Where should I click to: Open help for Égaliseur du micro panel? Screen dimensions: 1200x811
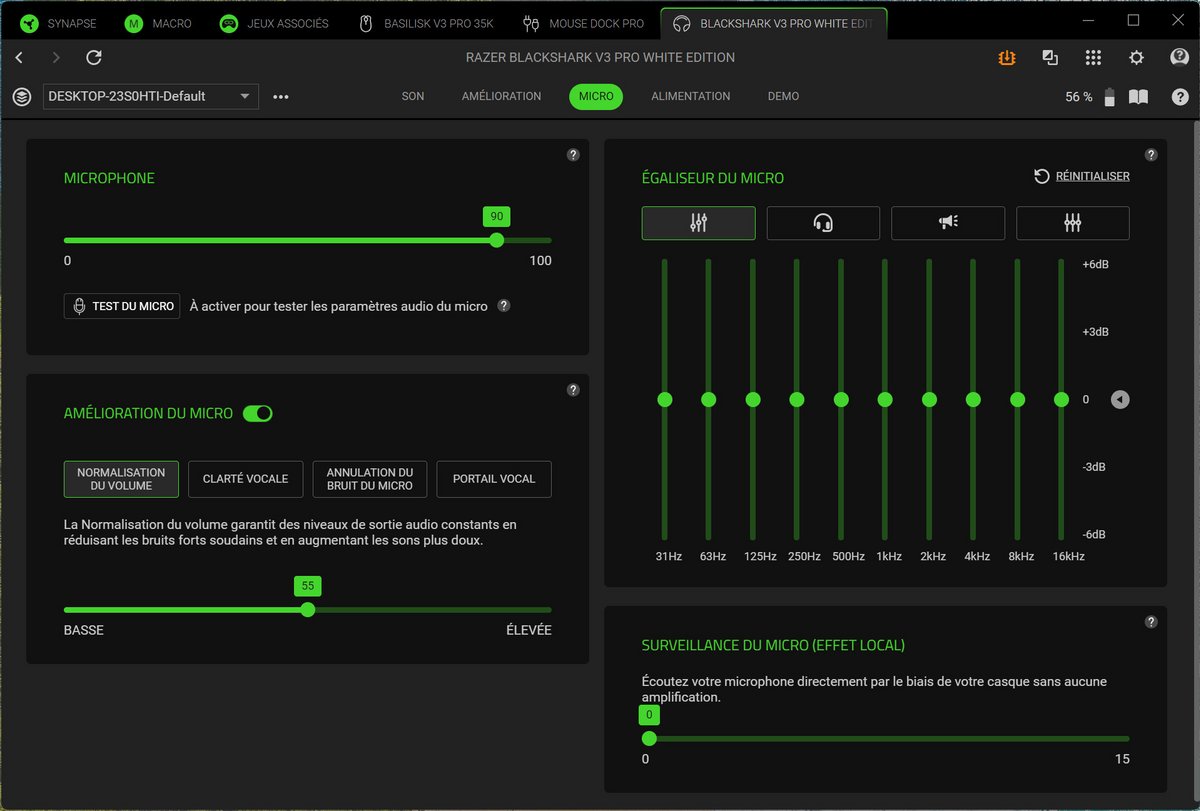1151,155
